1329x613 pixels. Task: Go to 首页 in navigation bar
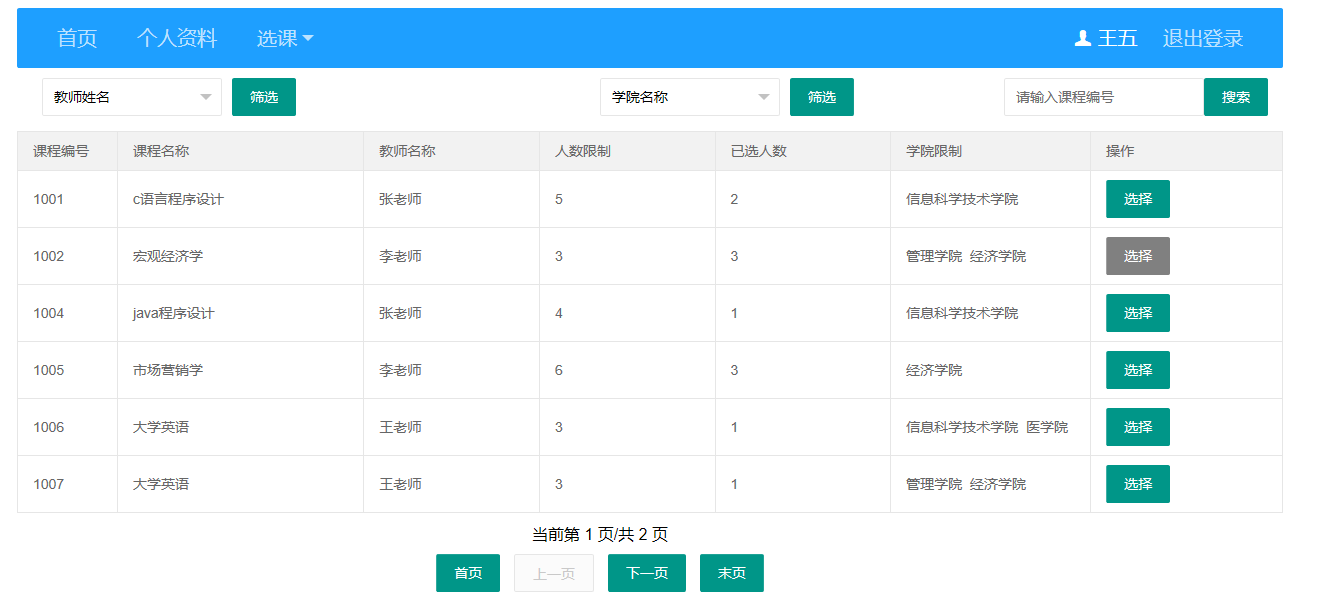tap(77, 39)
